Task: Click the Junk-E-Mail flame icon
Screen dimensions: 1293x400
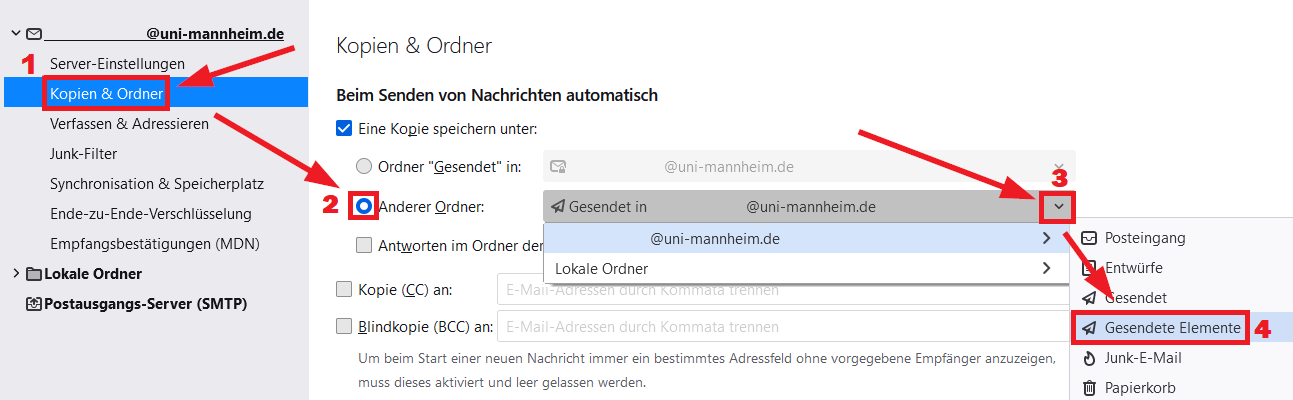Action: (1089, 358)
